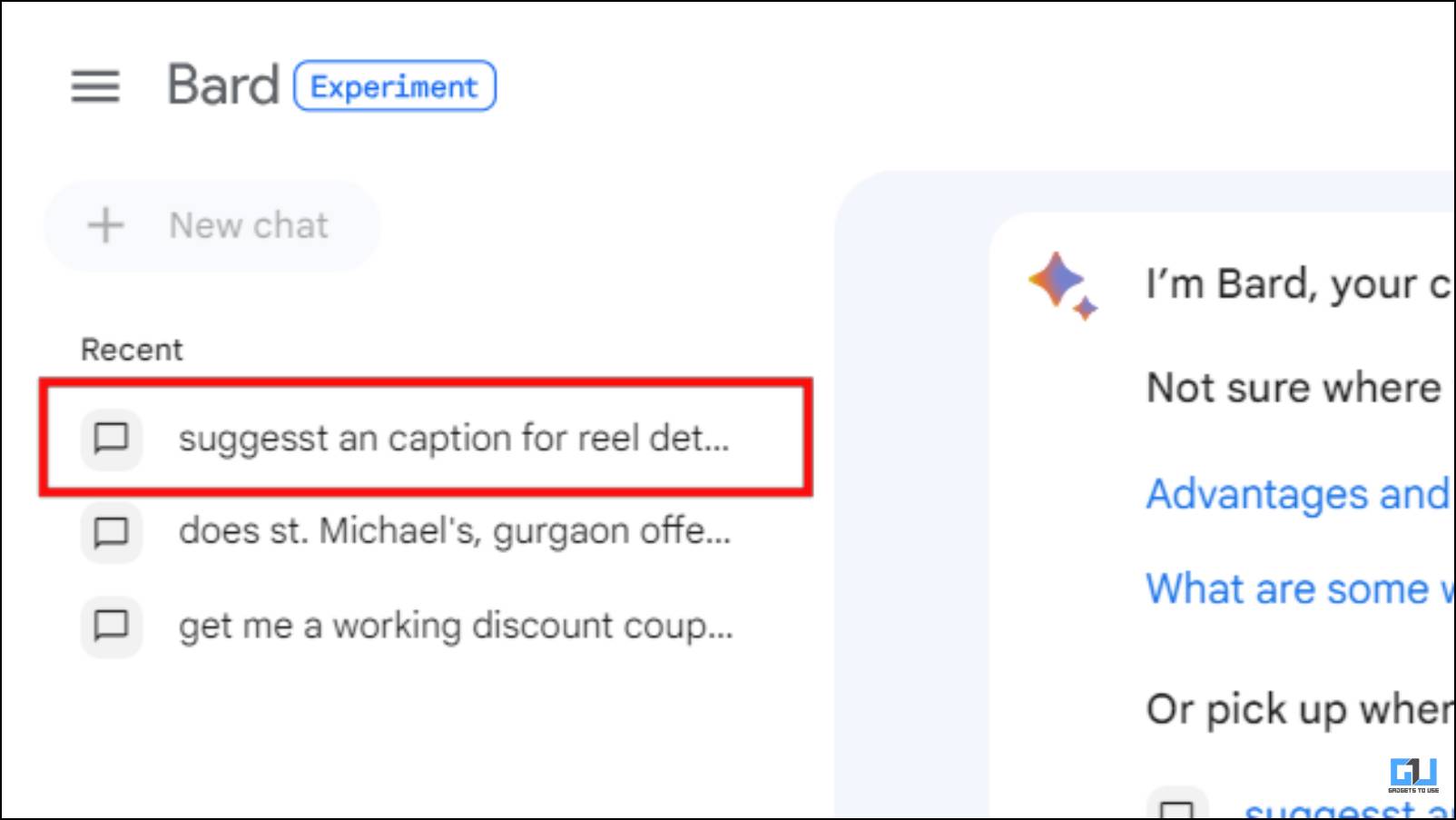The width and height of the screenshot is (1456, 820).
Task: Click the plus icon in New chat
Action: (105, 225)
